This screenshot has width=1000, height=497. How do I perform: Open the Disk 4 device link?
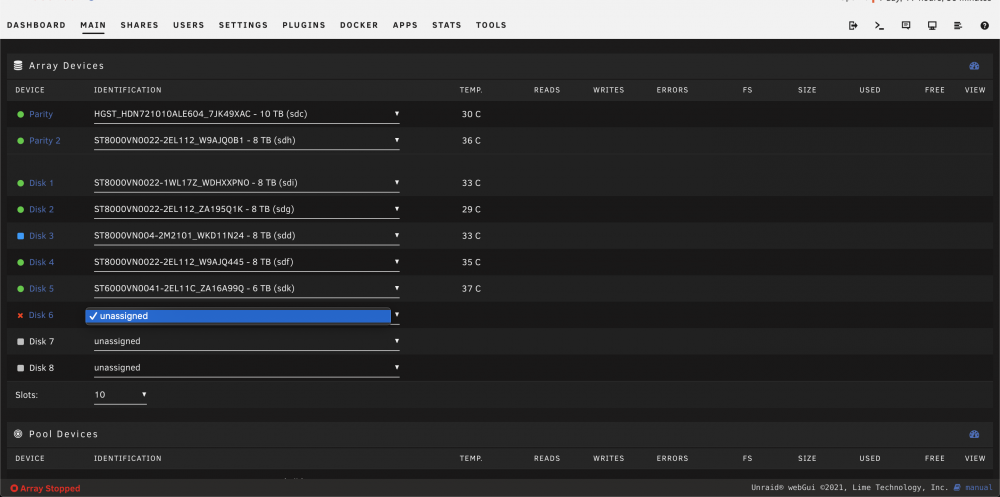[x=41, y=262]
